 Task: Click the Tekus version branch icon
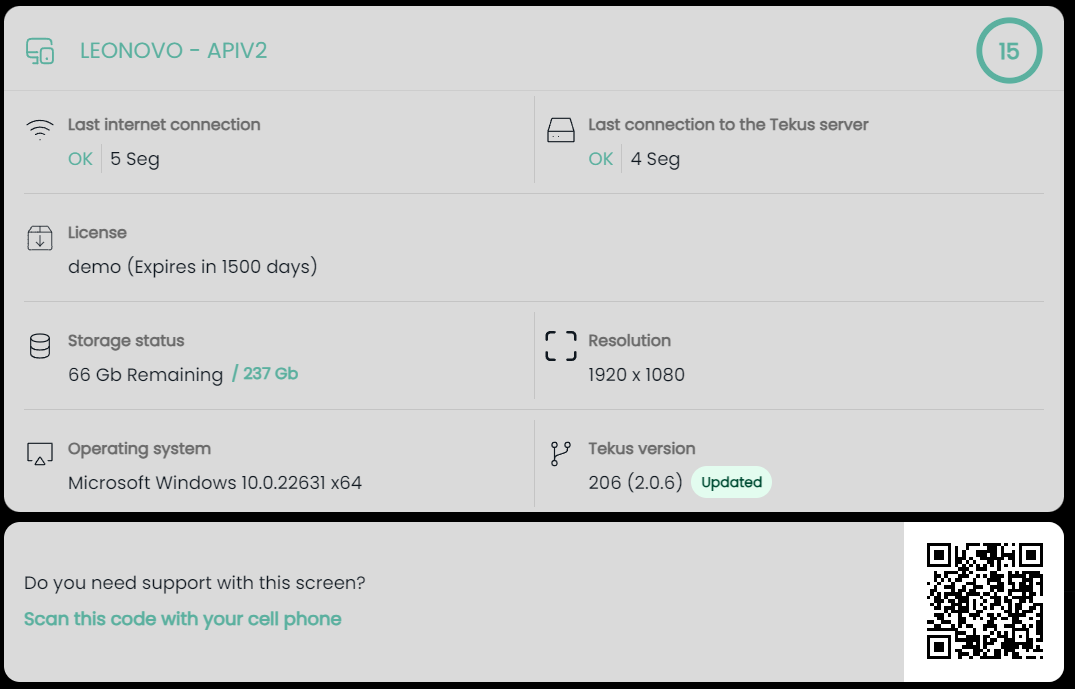(561, 454)
